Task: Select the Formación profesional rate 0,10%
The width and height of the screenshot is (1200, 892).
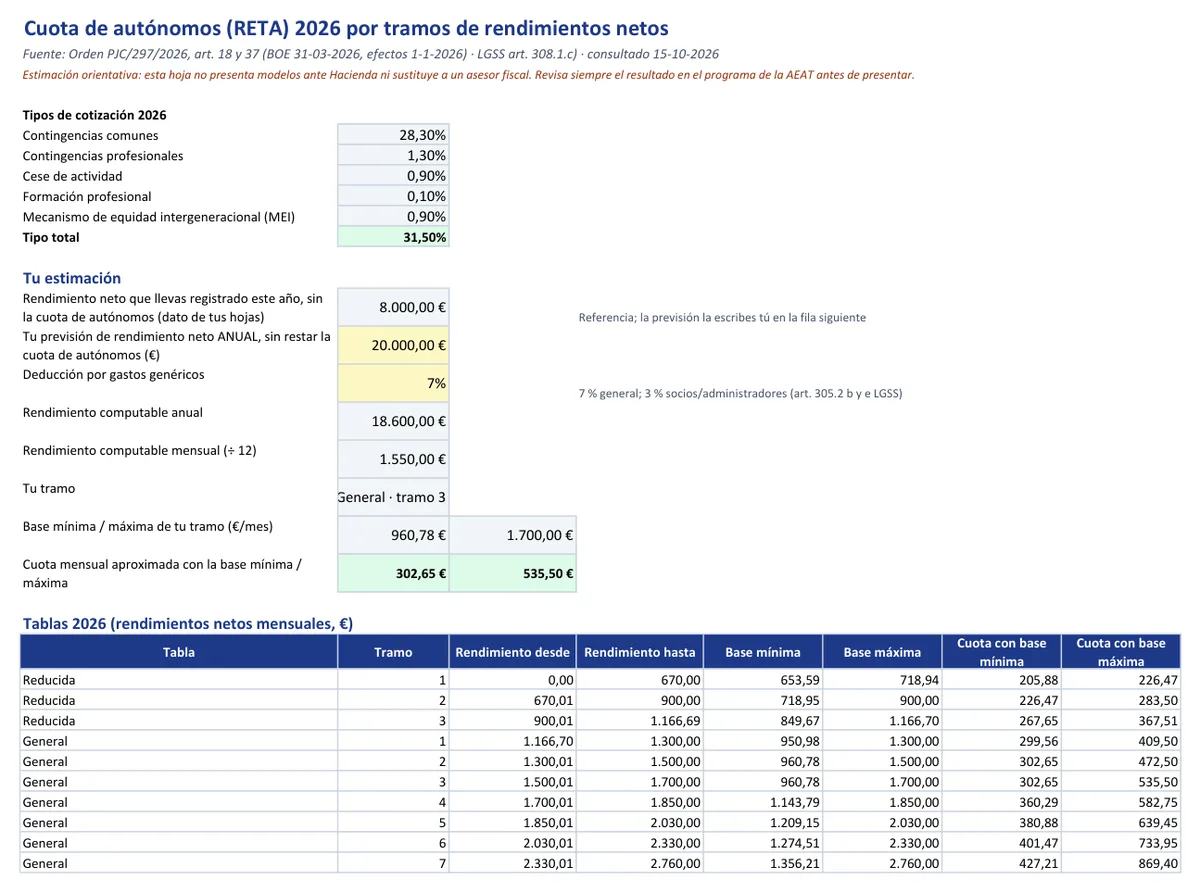Action: [393, 196]
